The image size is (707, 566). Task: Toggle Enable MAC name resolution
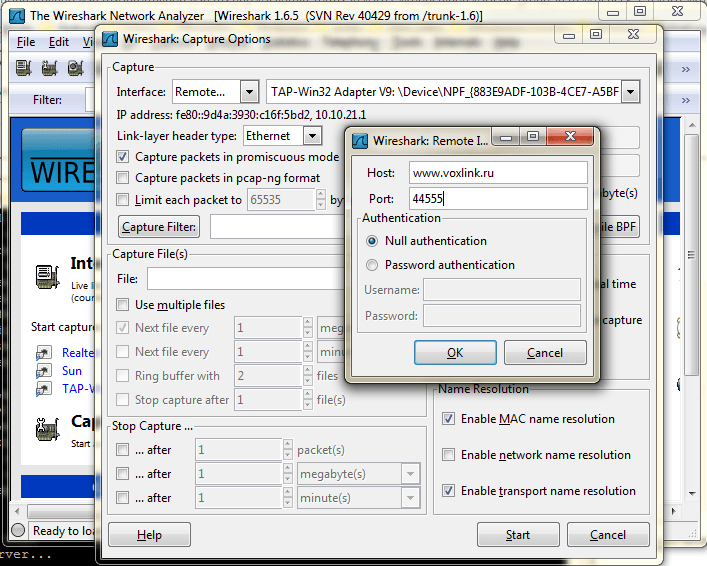(448, 419)
